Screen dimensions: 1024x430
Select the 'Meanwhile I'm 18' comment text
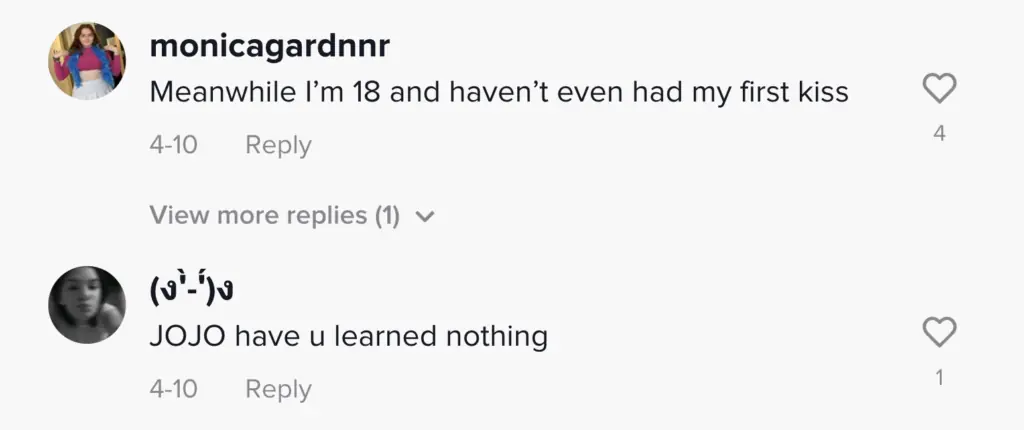[498, 93]
